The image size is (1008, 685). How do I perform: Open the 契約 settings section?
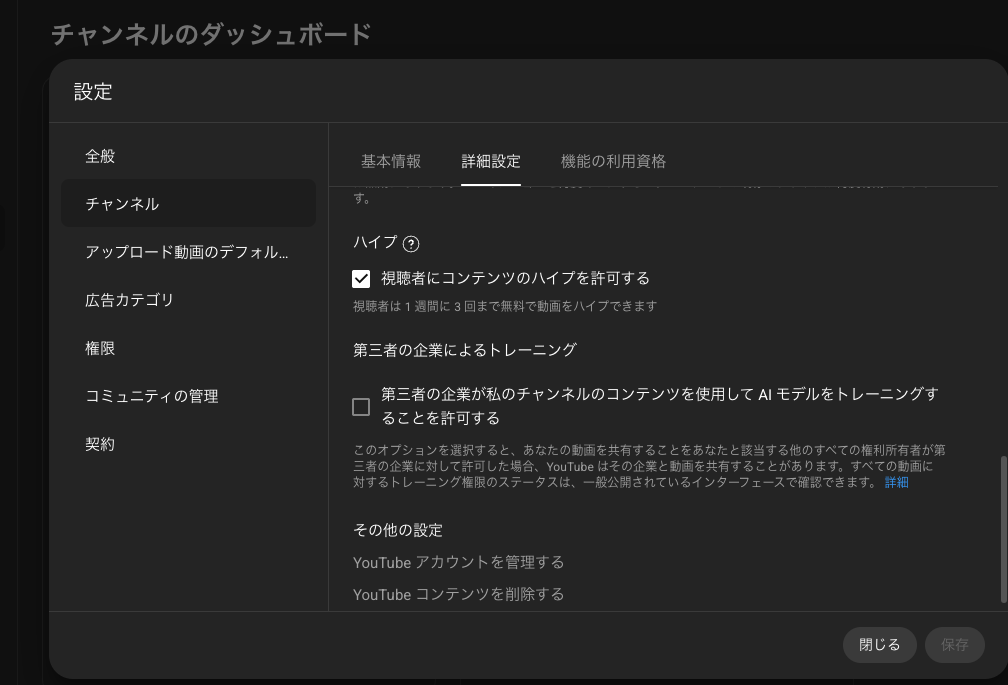100,444
